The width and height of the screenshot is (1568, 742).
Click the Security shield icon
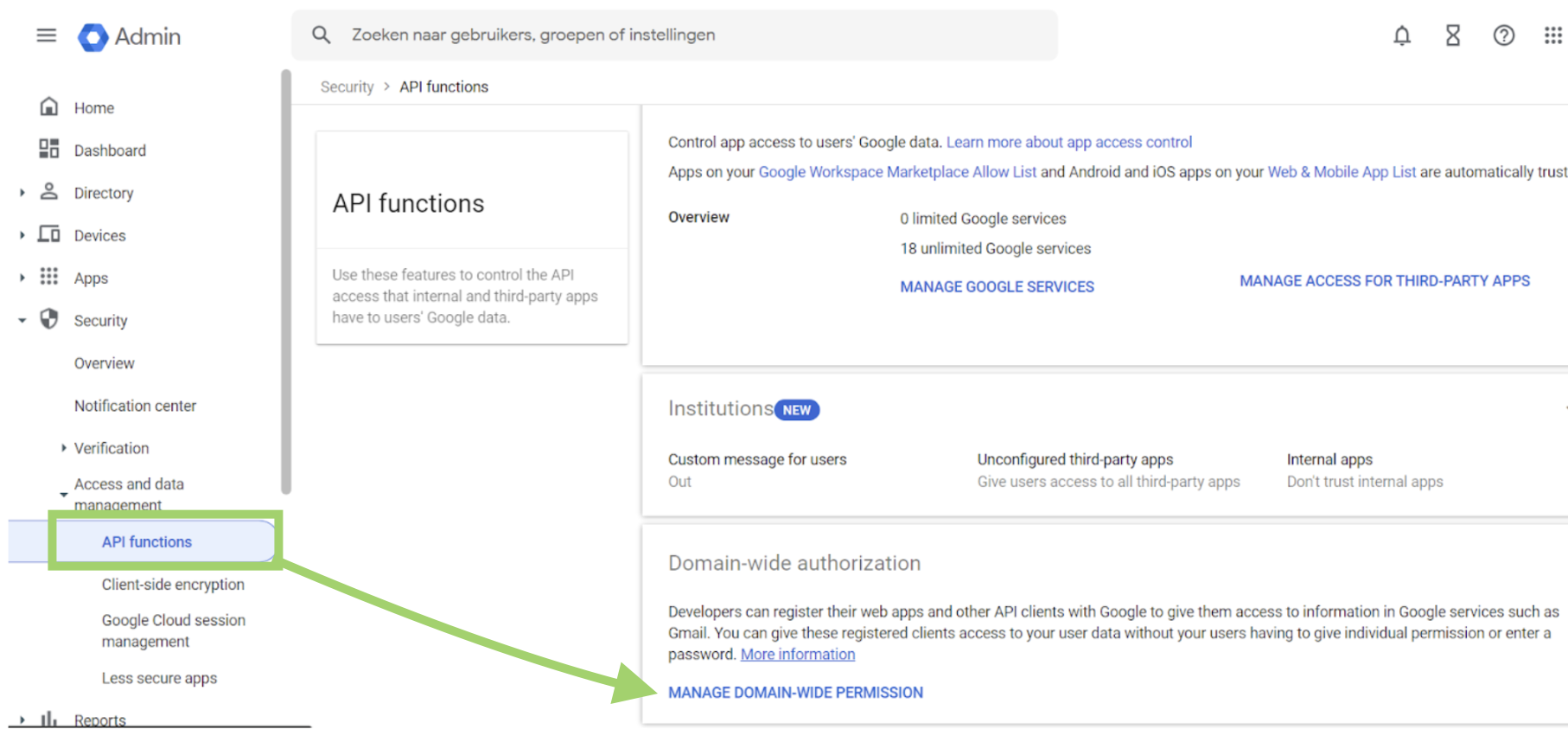49,318
